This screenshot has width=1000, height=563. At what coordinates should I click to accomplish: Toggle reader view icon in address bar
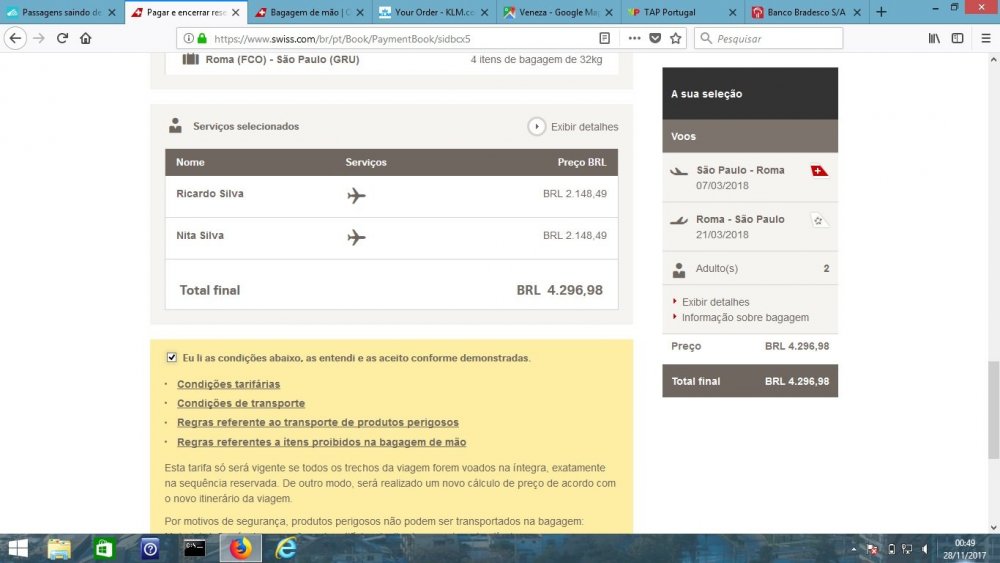point(604,38)
